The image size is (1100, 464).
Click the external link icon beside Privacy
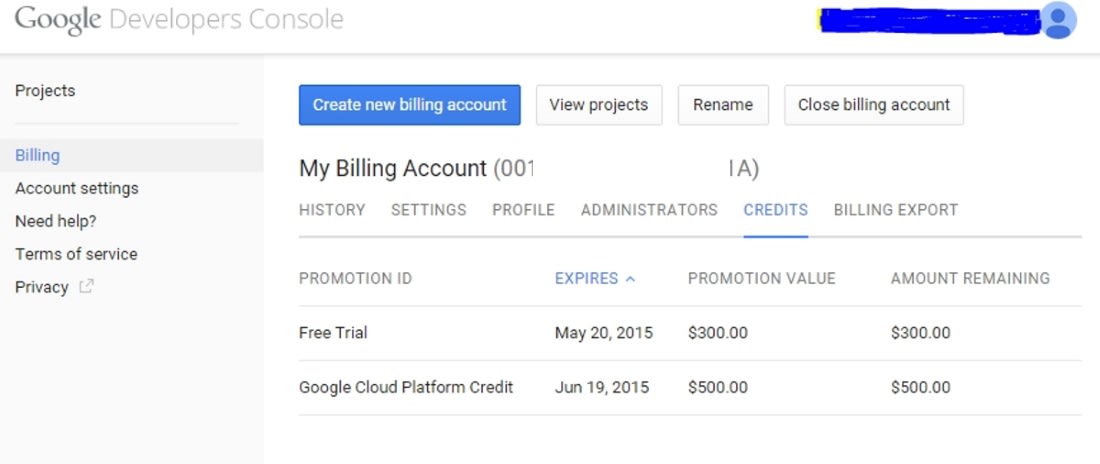(x=87, y=287)
